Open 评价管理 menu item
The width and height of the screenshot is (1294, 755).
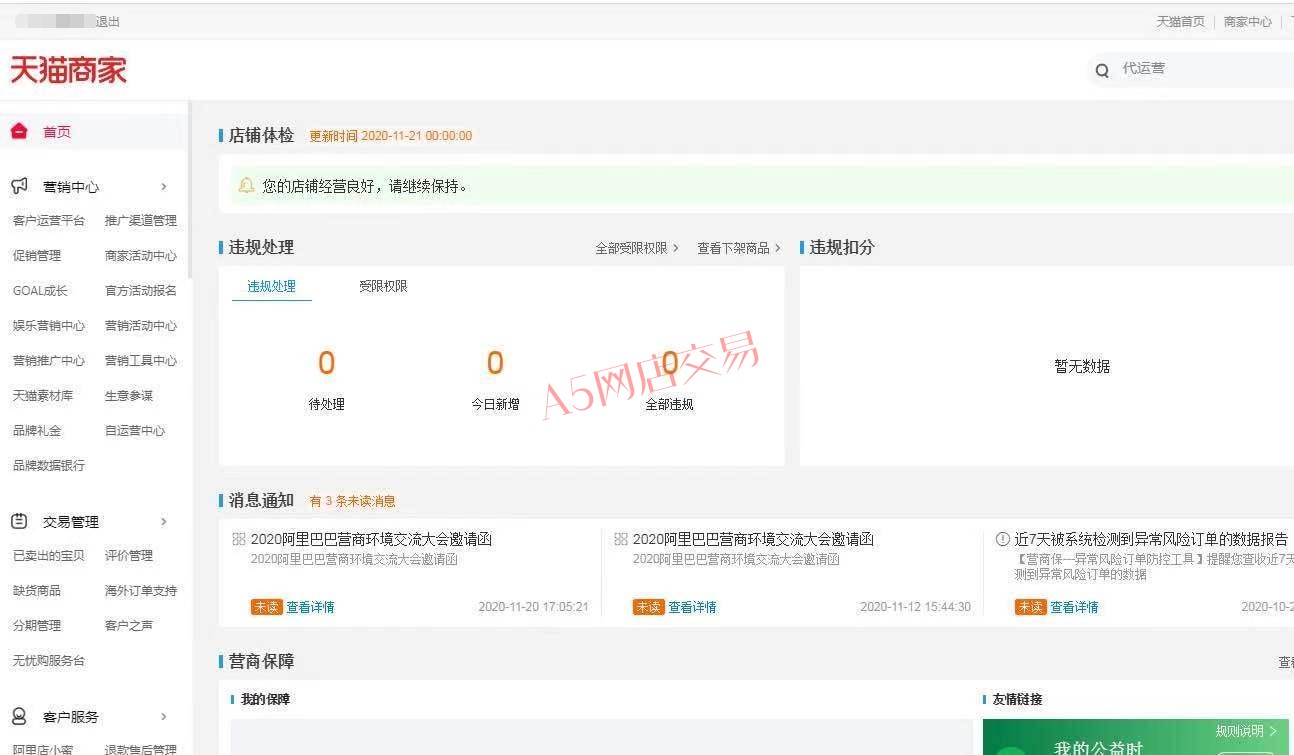click(x=129, y=555)
